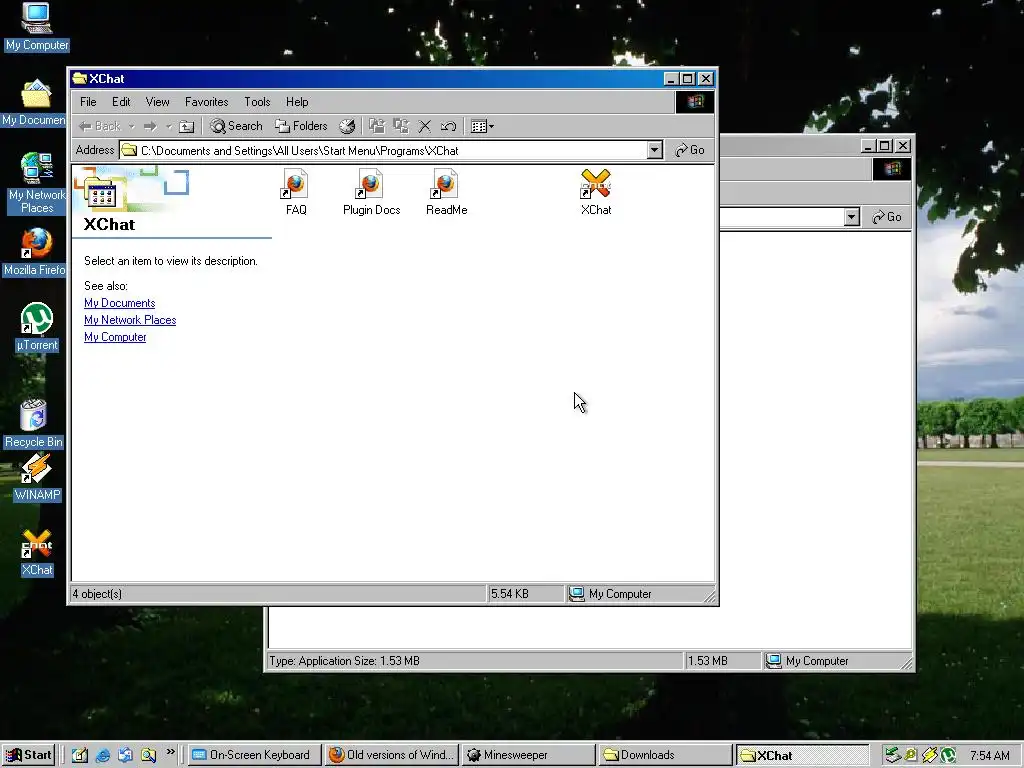Click the µTorrent system tray icon
Viewport: 1024px width, 768px height.
948,756
